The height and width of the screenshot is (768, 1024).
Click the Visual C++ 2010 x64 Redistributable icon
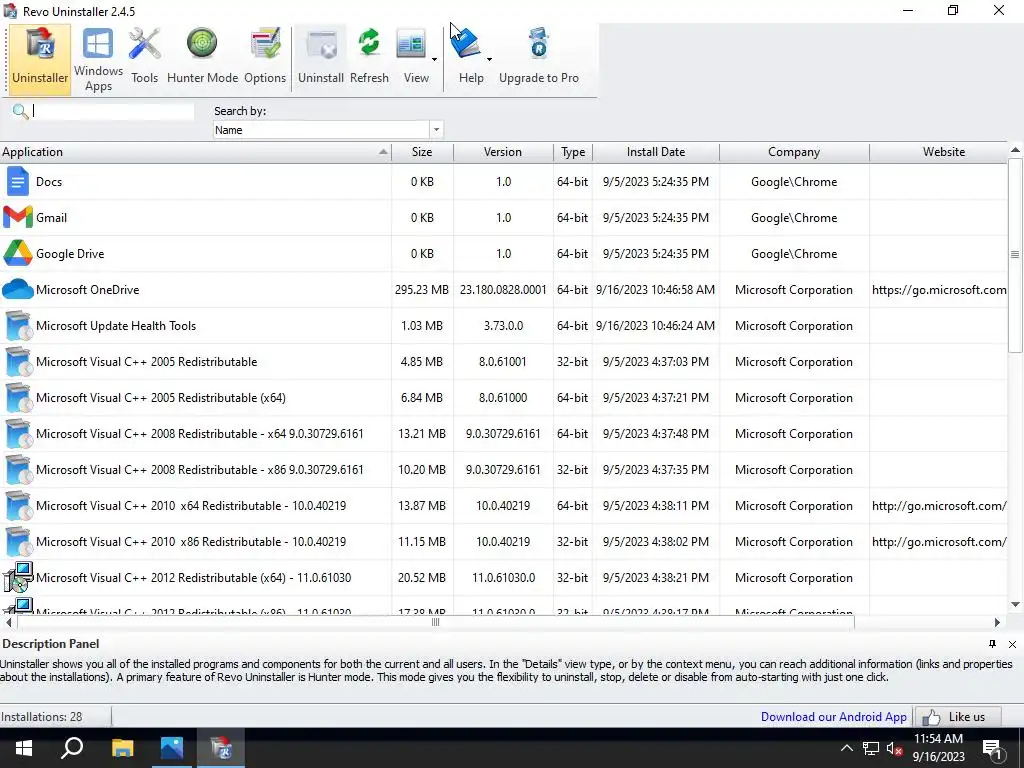18,505
